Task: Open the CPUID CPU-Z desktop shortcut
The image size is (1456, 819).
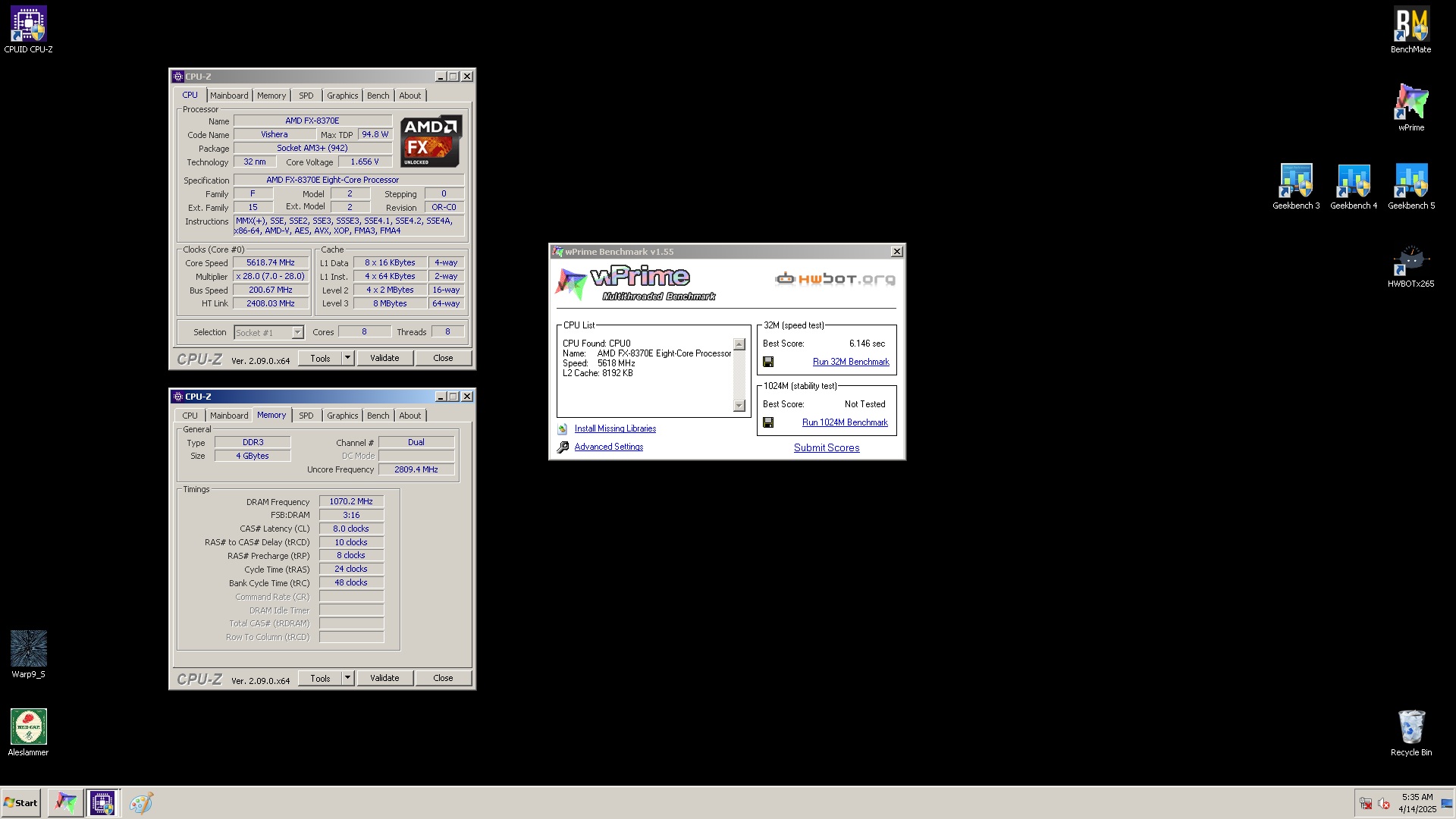Action: 28,30
